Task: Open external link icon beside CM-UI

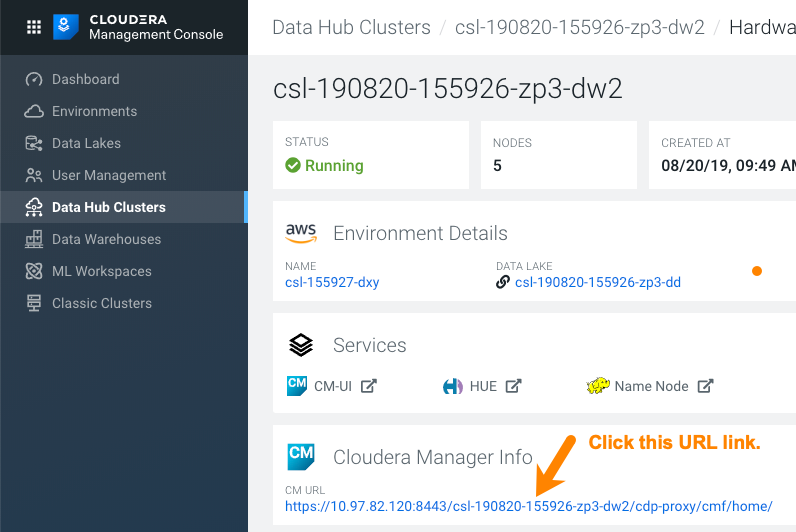Action: coord(369,386)
